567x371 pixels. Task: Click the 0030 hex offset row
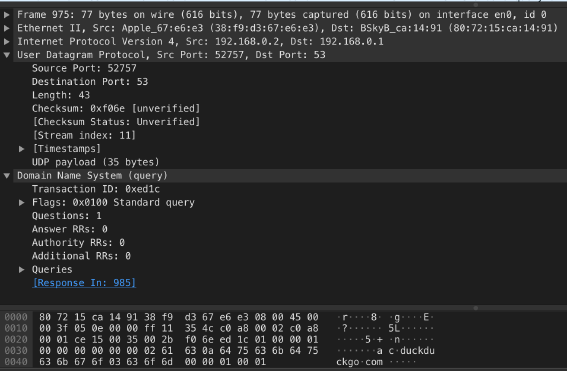16,351
